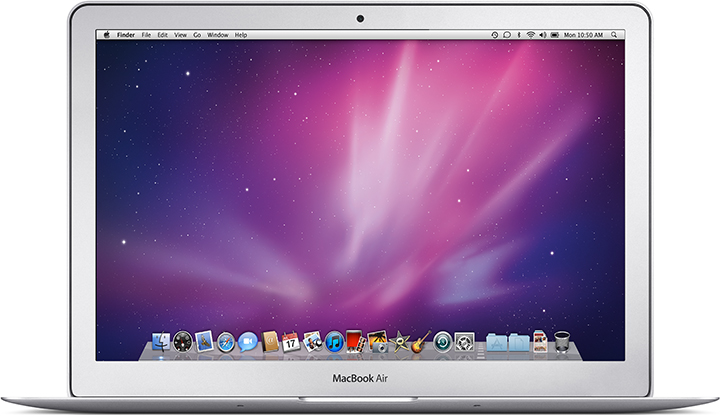This screenshot has width=720, height=418.
Task: Open the File menu
Action: pyautogui.click(x=146, y=35)
